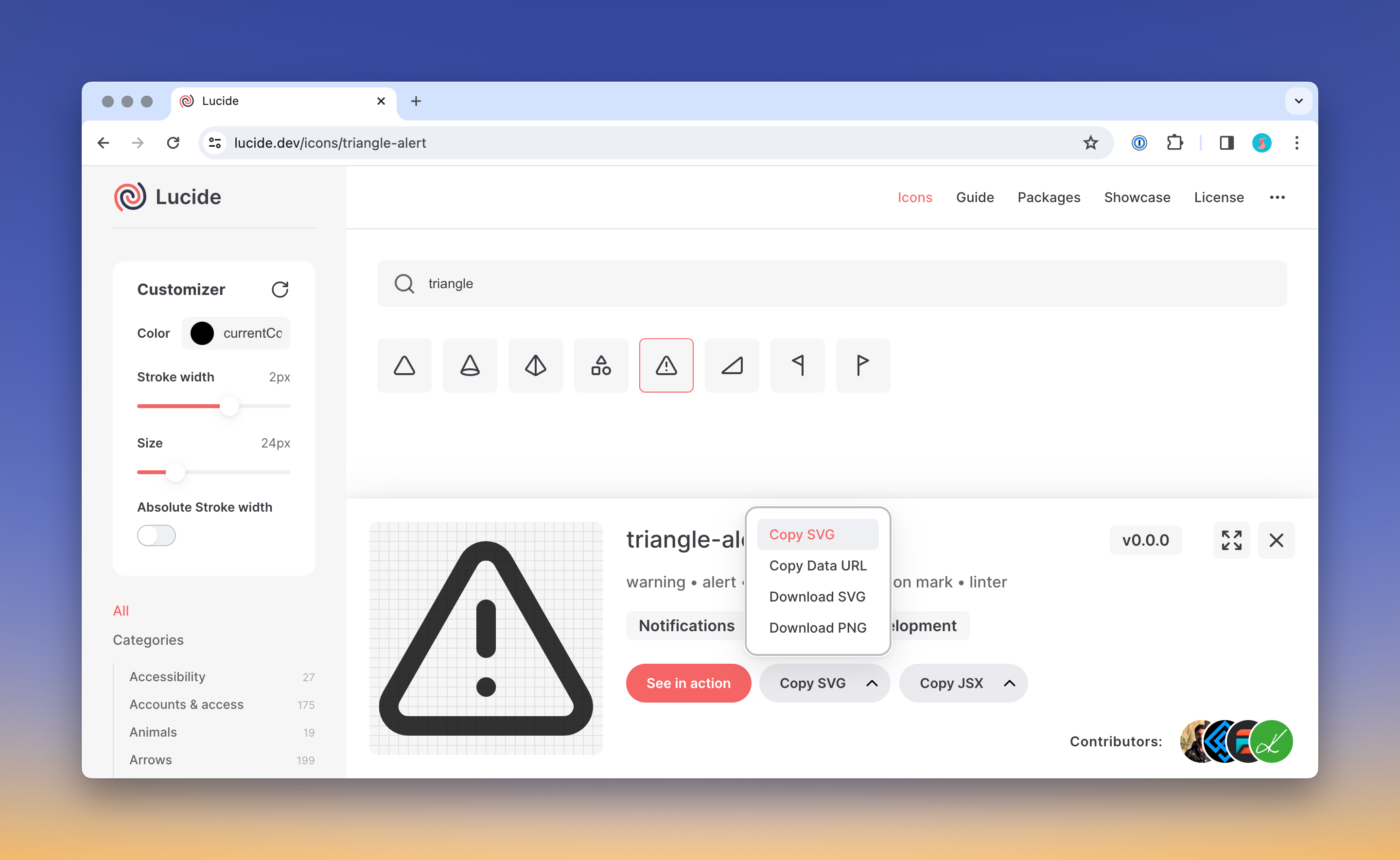Switch to the Guide page

[x=975, y=197]
